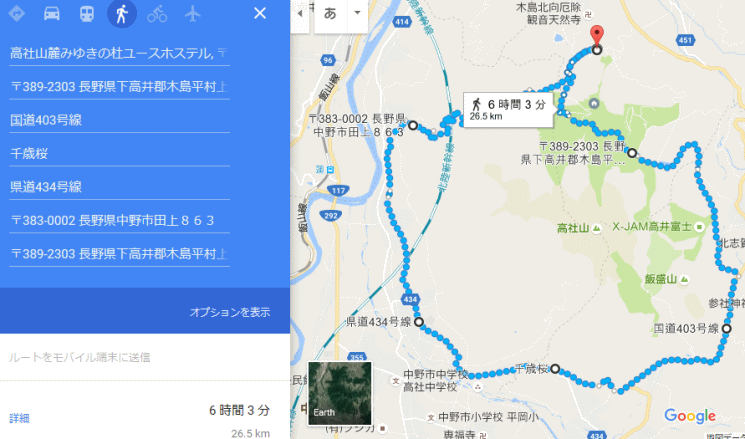The height and width of the screenshot is (439, 745).
Task: Select the recommended route diamond icon
Action: [x=17, y=13]
